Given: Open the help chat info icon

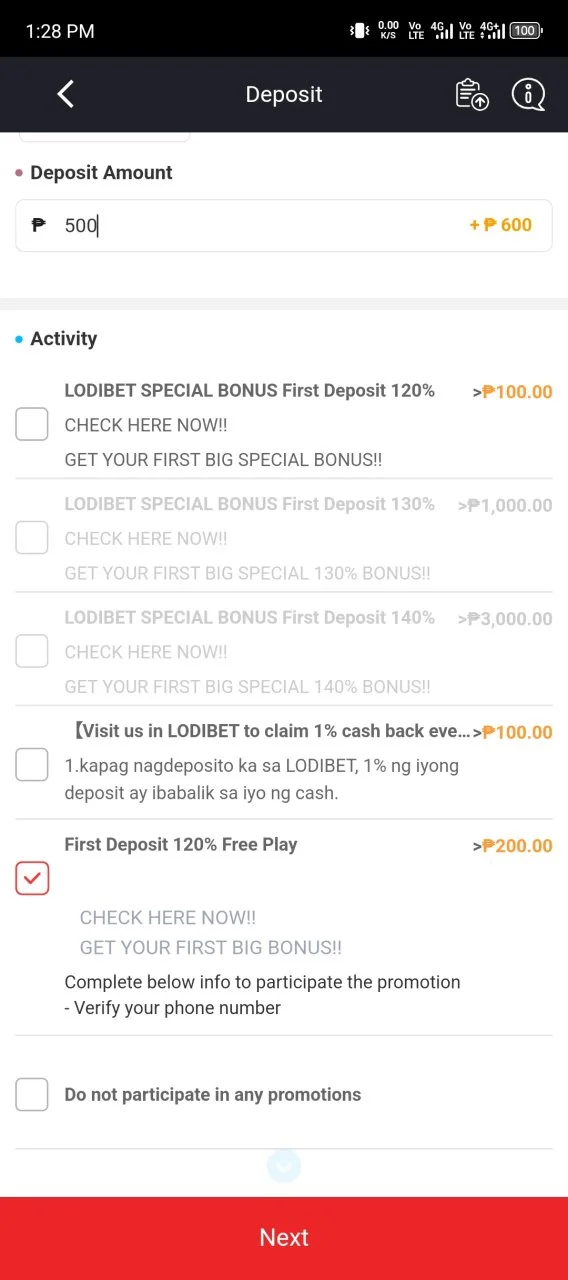Looking at the screenshot, I should [x=528, y=94].
